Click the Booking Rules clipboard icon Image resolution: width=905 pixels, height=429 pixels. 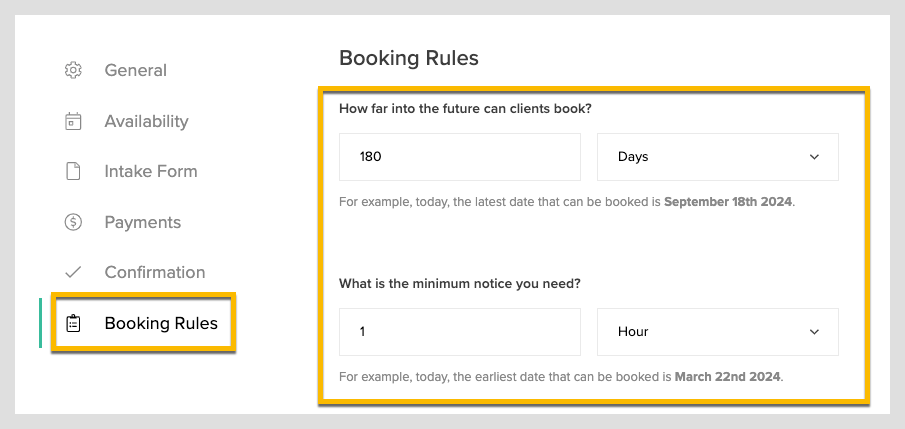[73, 323]
